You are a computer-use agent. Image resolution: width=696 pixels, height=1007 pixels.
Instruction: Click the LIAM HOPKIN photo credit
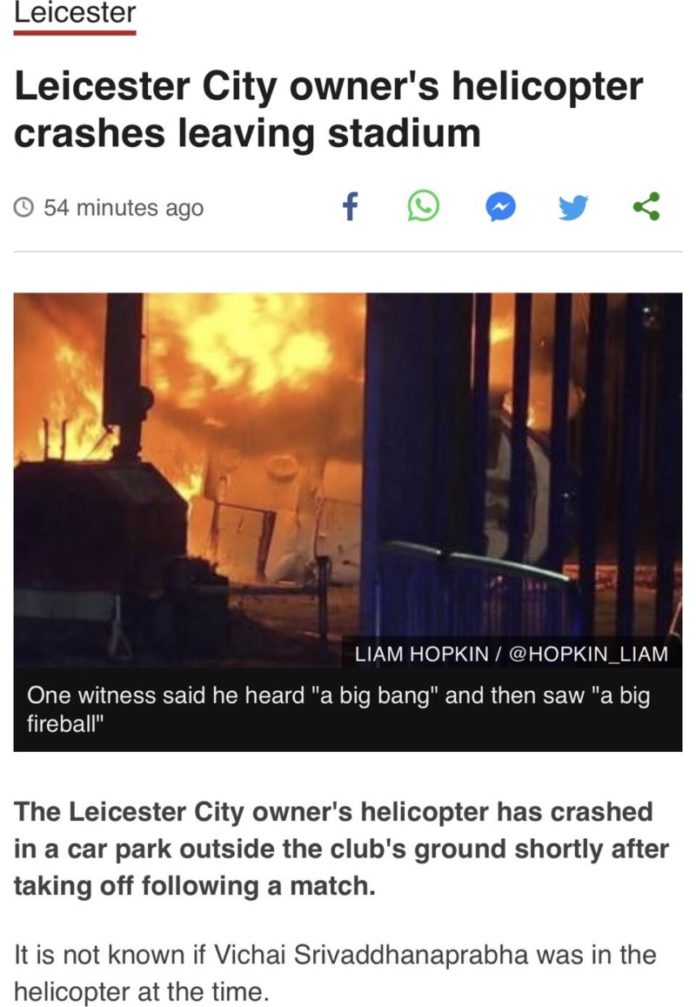tap(511, 654)
